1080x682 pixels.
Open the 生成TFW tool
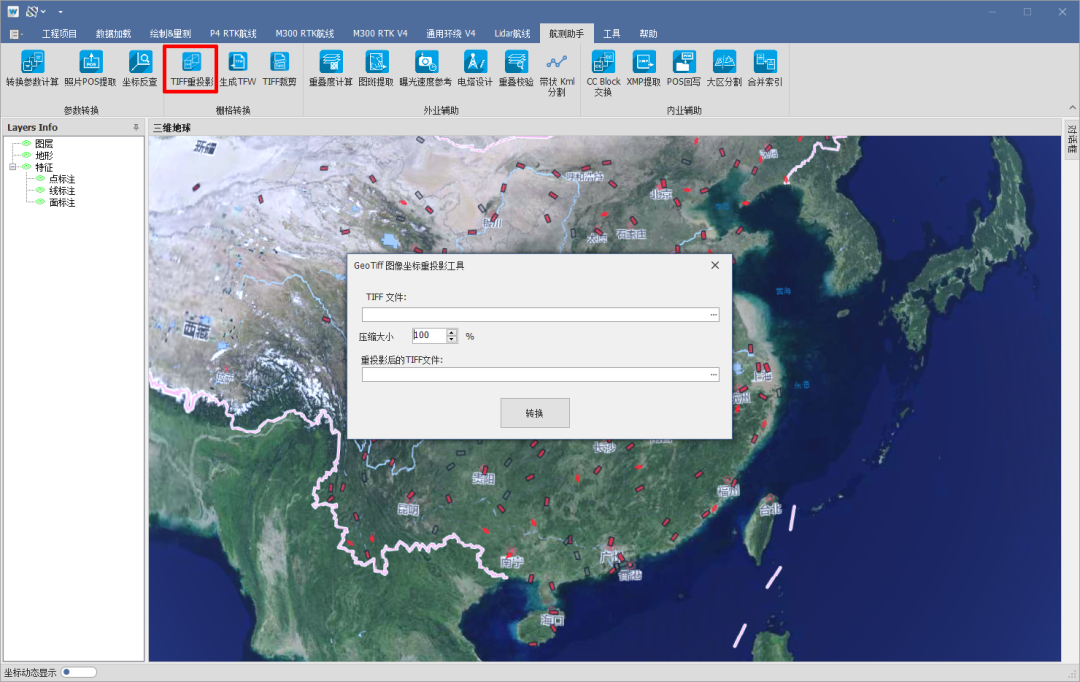pyautogui.click(x=238, y=69)
